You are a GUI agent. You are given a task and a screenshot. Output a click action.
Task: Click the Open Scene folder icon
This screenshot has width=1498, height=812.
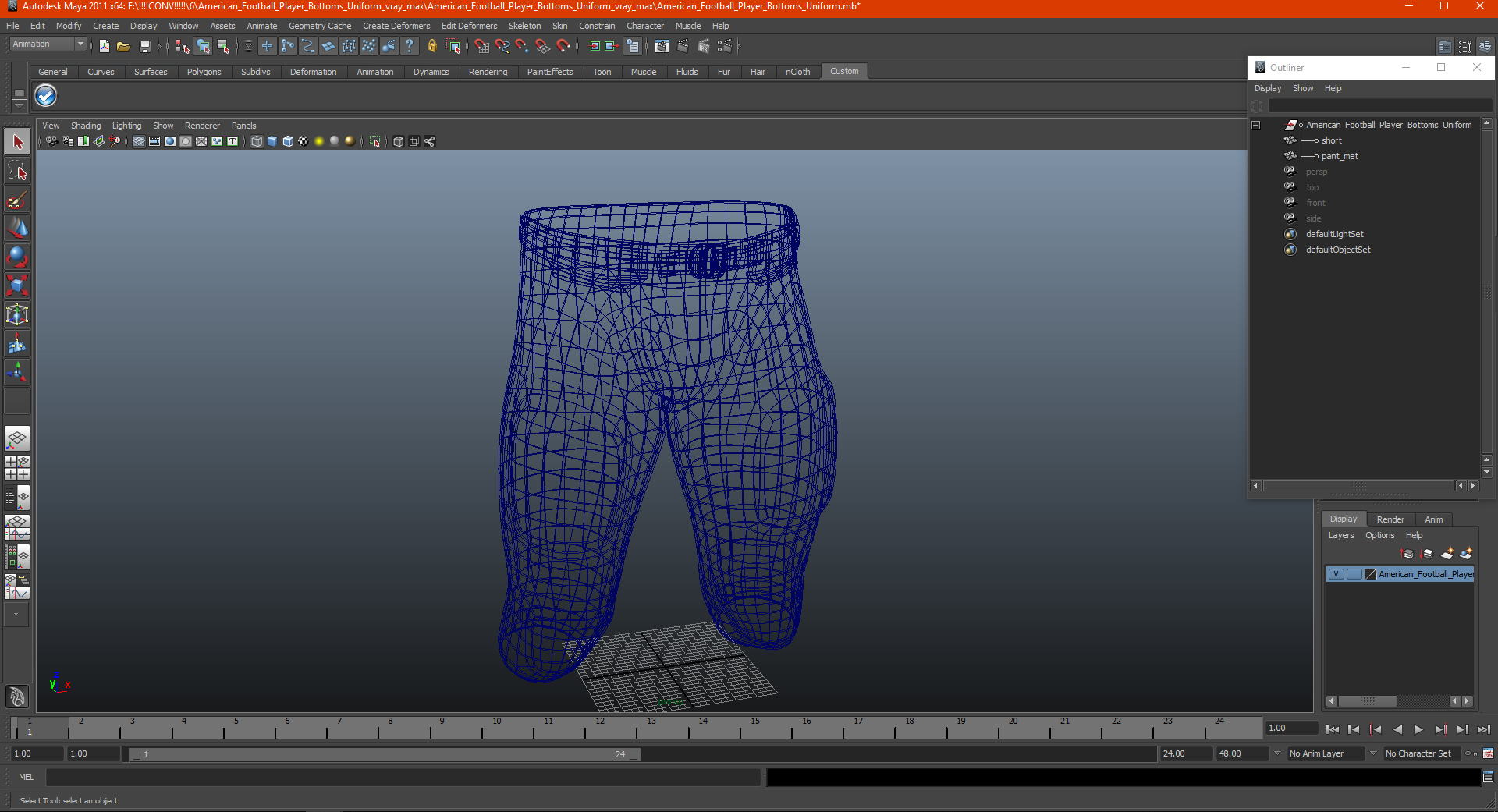(x=123, y=47)
